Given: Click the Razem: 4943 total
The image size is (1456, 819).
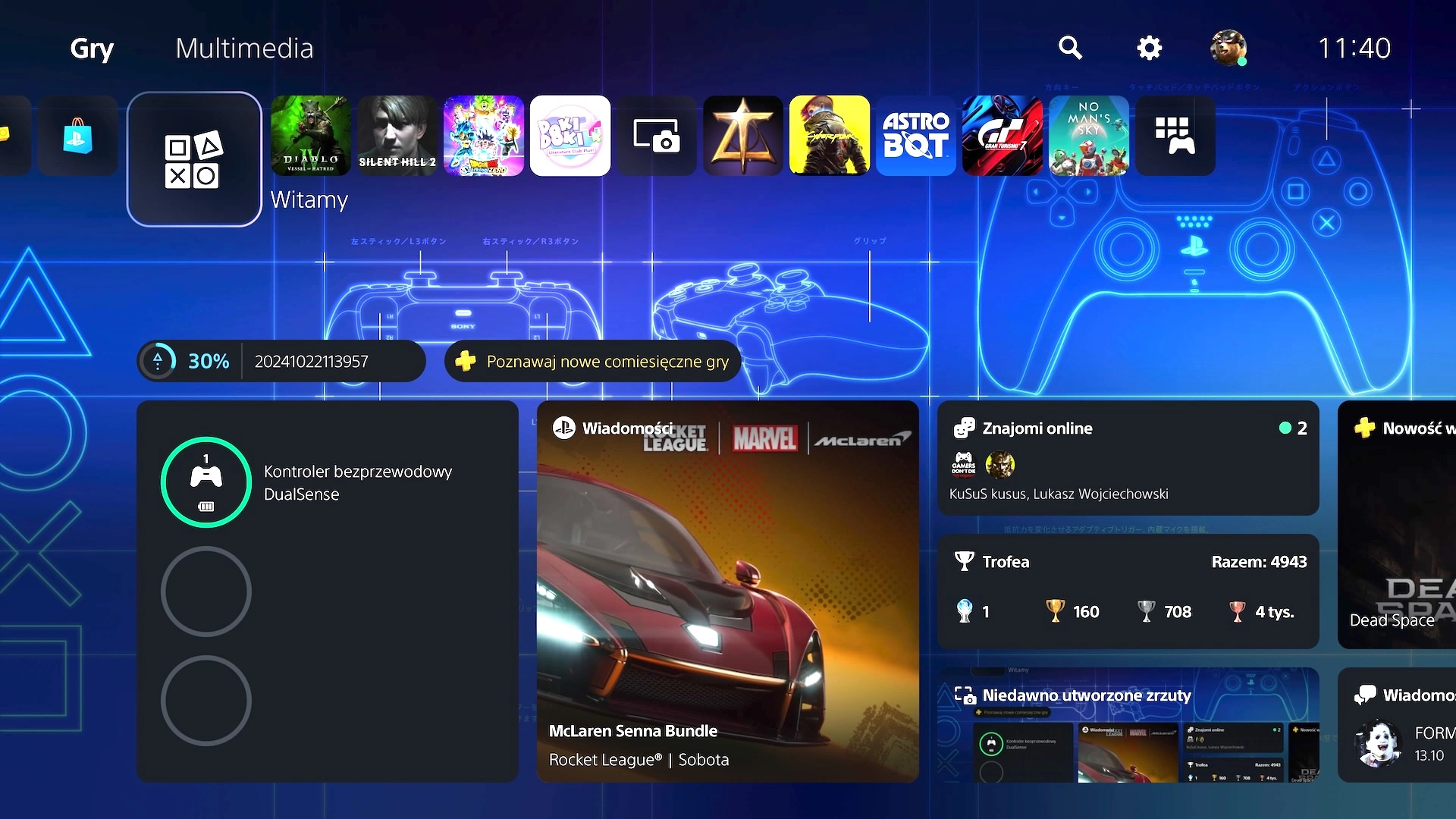Looking at the screenshot, I should (1259, 562).
